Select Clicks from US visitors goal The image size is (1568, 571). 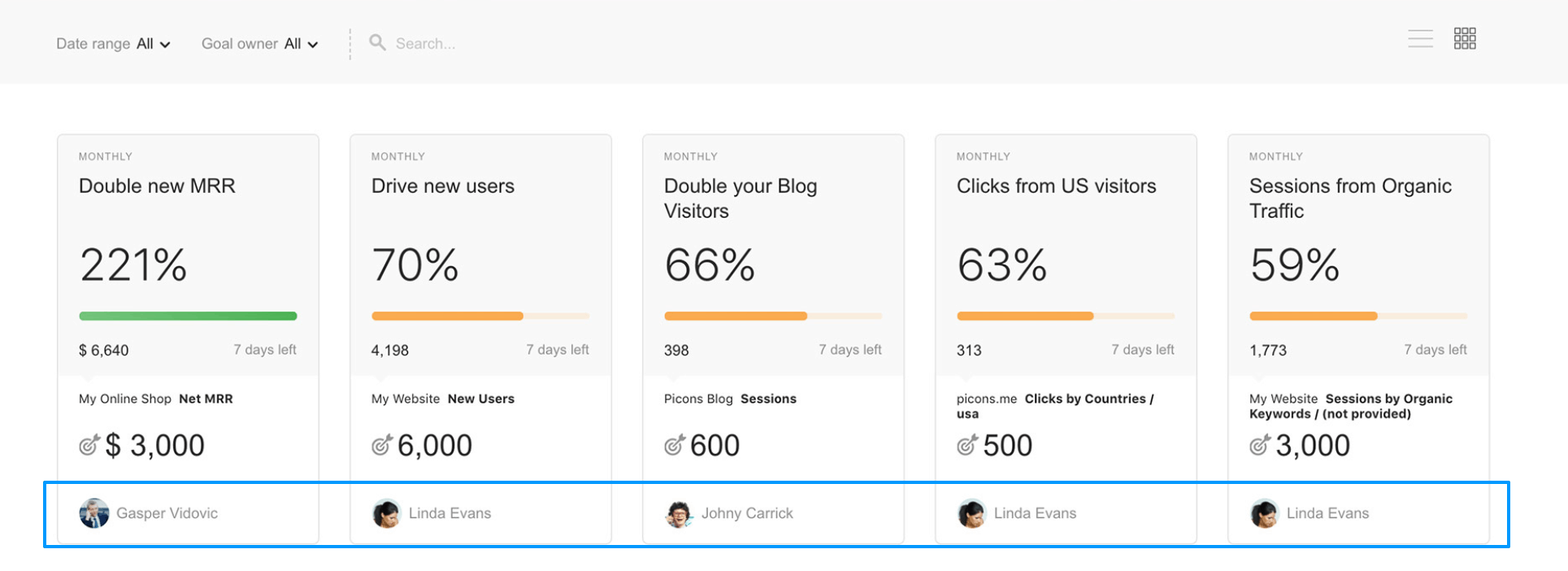click(1056, 186)
